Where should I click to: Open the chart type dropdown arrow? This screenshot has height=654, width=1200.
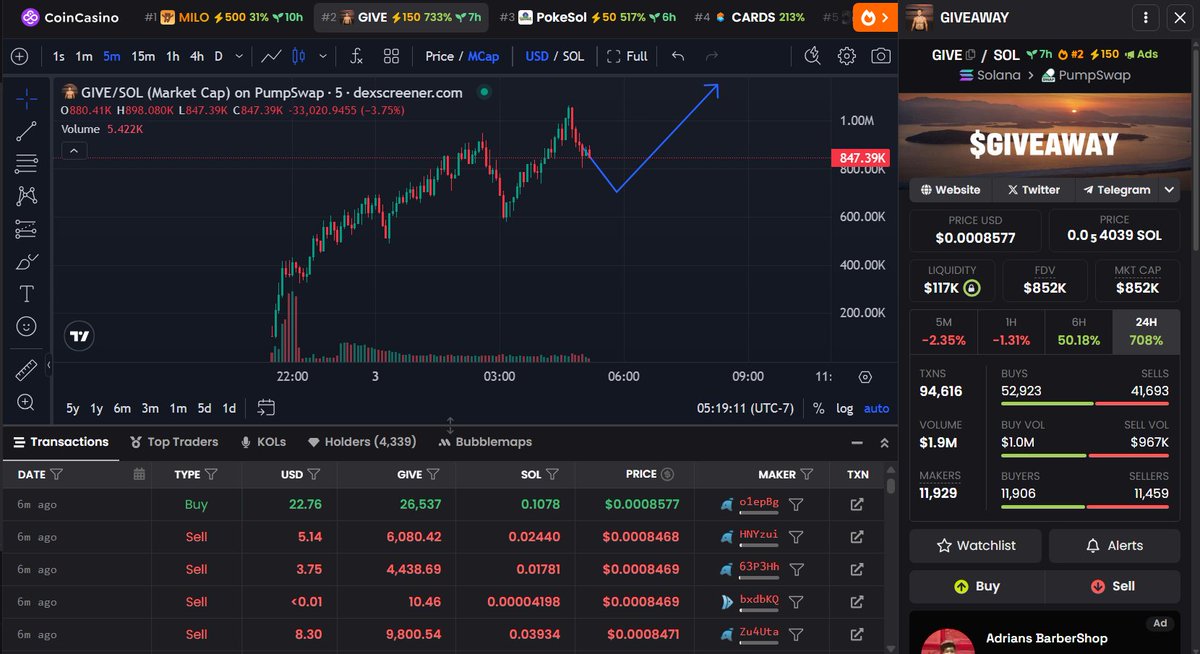pos(323,56)
